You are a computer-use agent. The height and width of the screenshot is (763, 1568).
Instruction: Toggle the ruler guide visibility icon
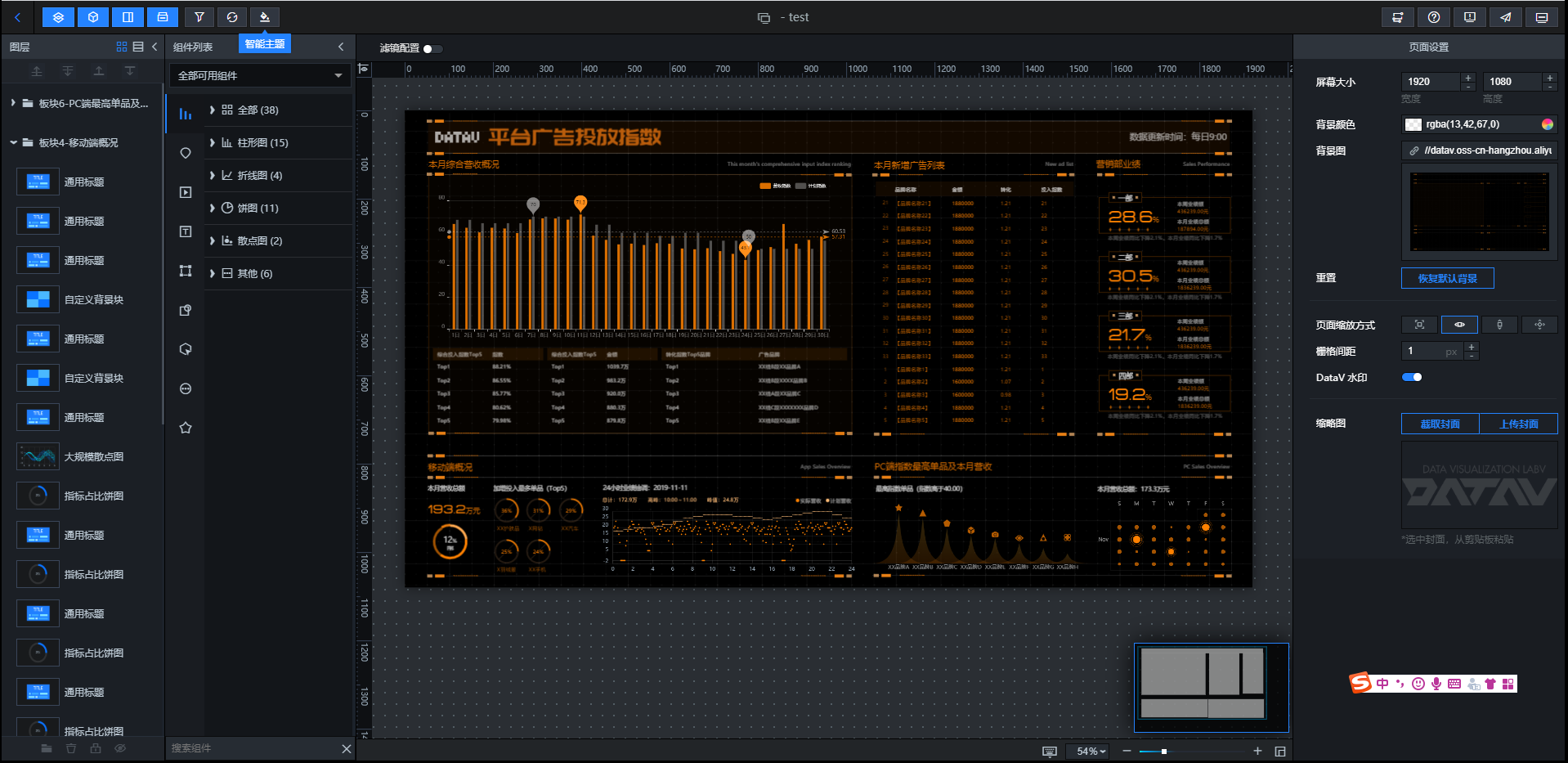coord(364,69)
